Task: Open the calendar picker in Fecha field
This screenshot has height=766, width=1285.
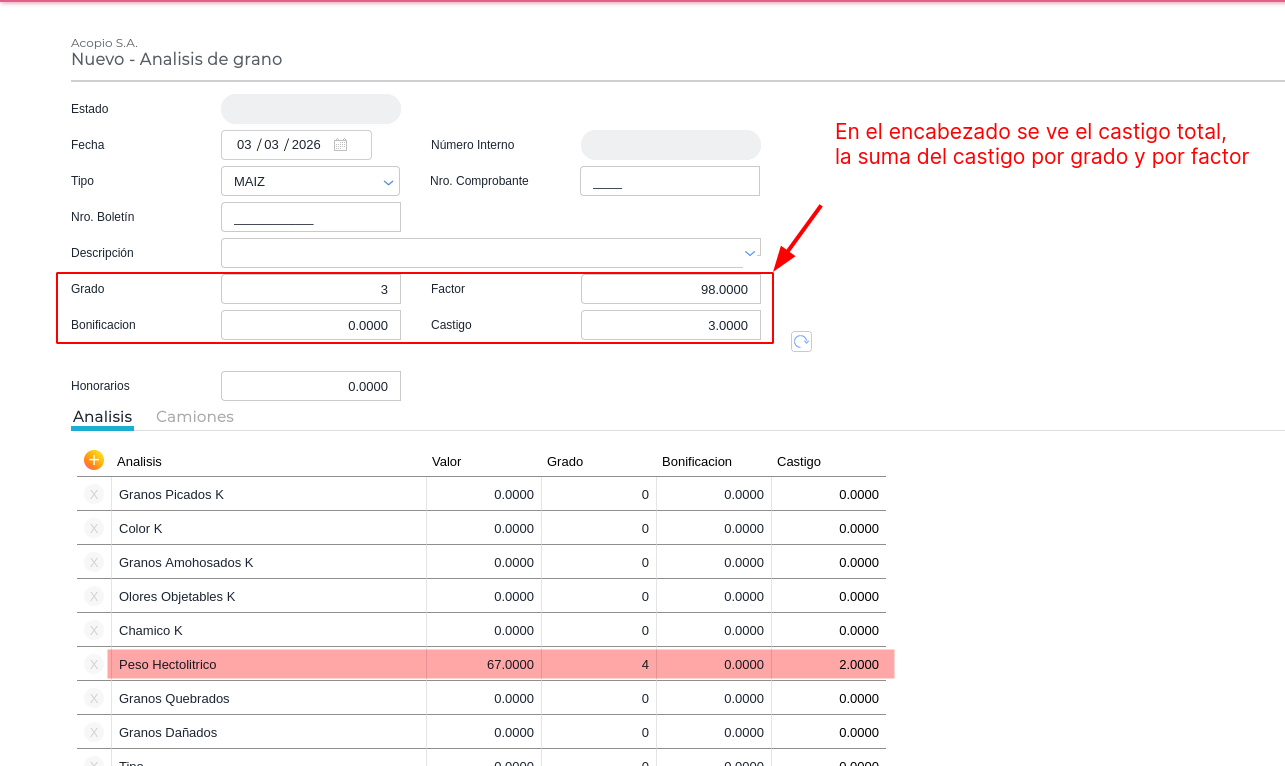Action: [340, 145]
